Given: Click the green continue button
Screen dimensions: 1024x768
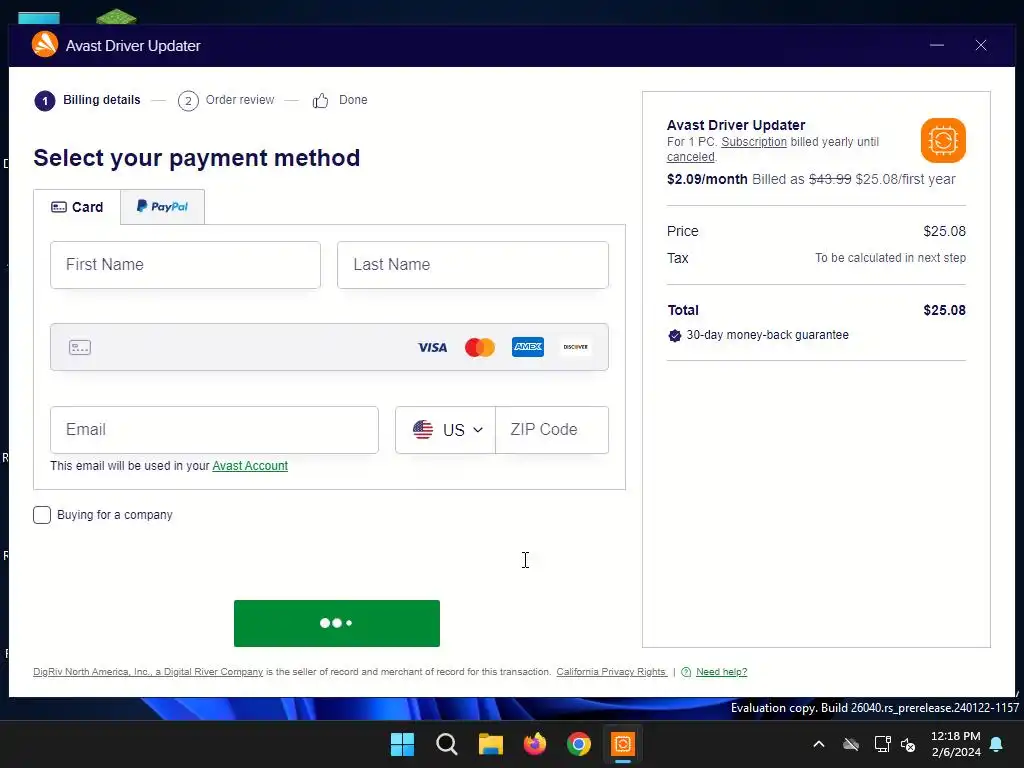Looking at the screenshot, I should [x=337, y=624].
